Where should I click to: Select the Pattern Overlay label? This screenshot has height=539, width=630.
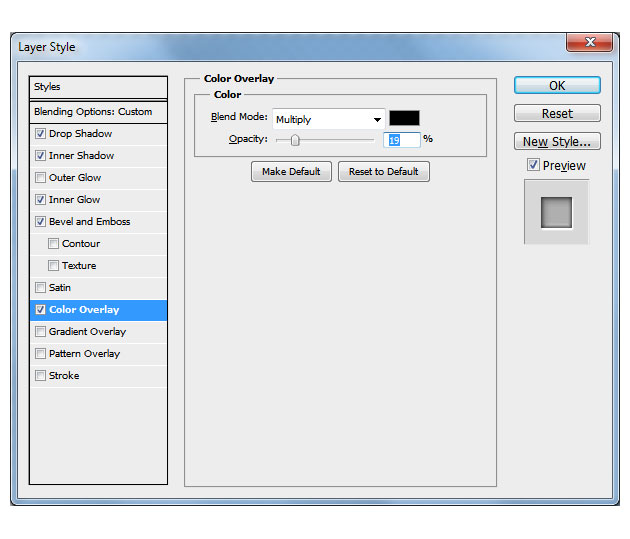[x=84, y=354]
